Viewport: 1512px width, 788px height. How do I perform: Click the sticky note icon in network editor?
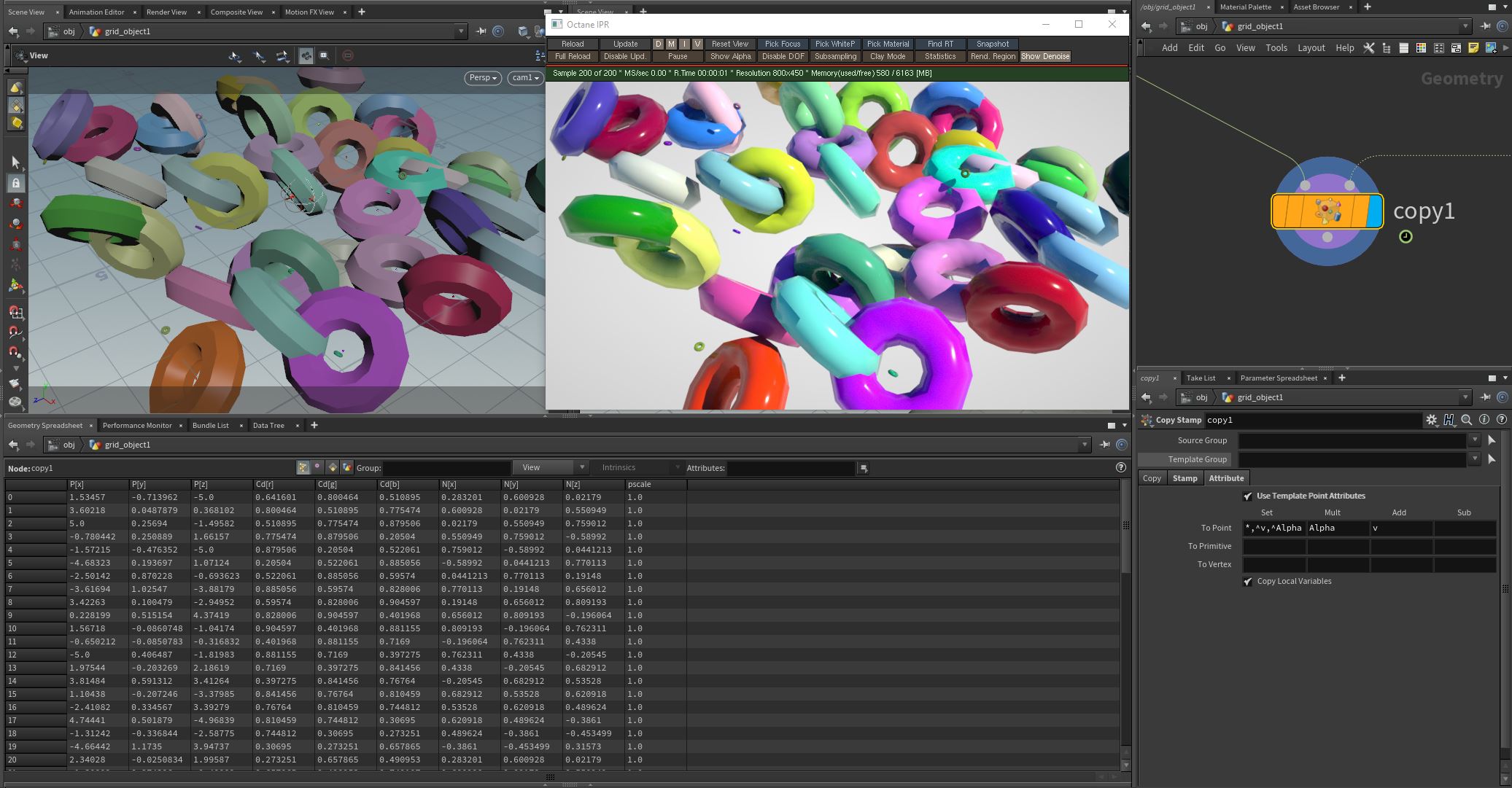(x=1473, y=48)
